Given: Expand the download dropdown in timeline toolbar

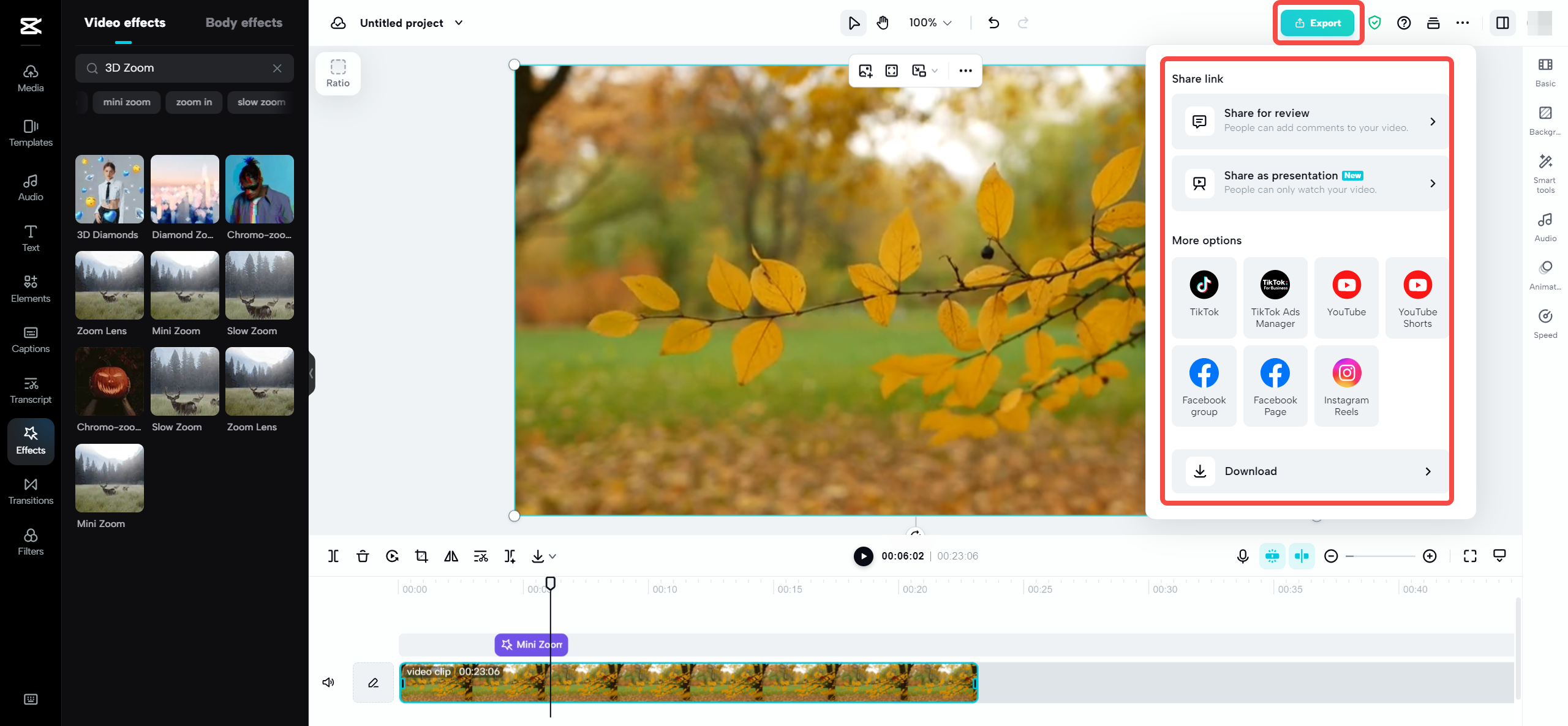Looking at the screenshot, I should 552,556.
